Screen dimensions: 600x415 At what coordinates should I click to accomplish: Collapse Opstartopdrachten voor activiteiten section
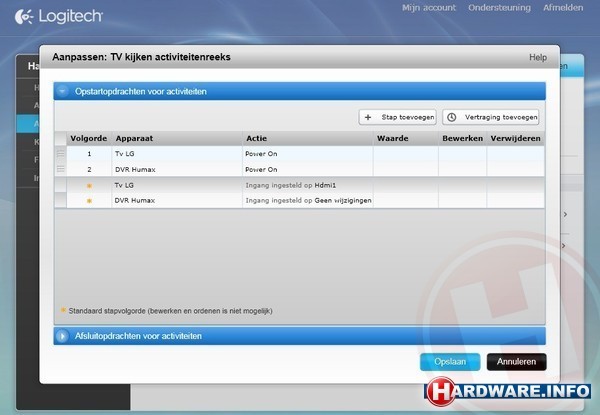coord(62,91)
